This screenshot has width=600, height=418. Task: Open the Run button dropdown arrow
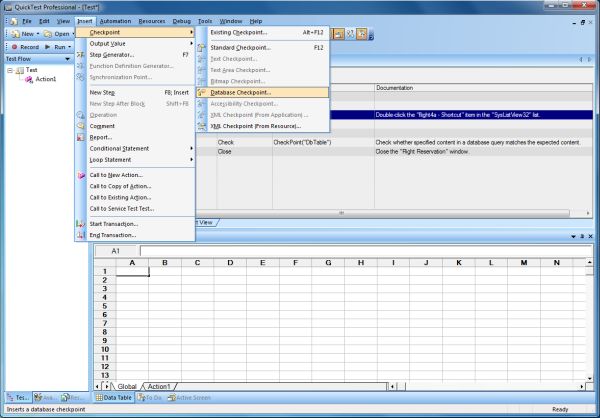click(70, 47)
